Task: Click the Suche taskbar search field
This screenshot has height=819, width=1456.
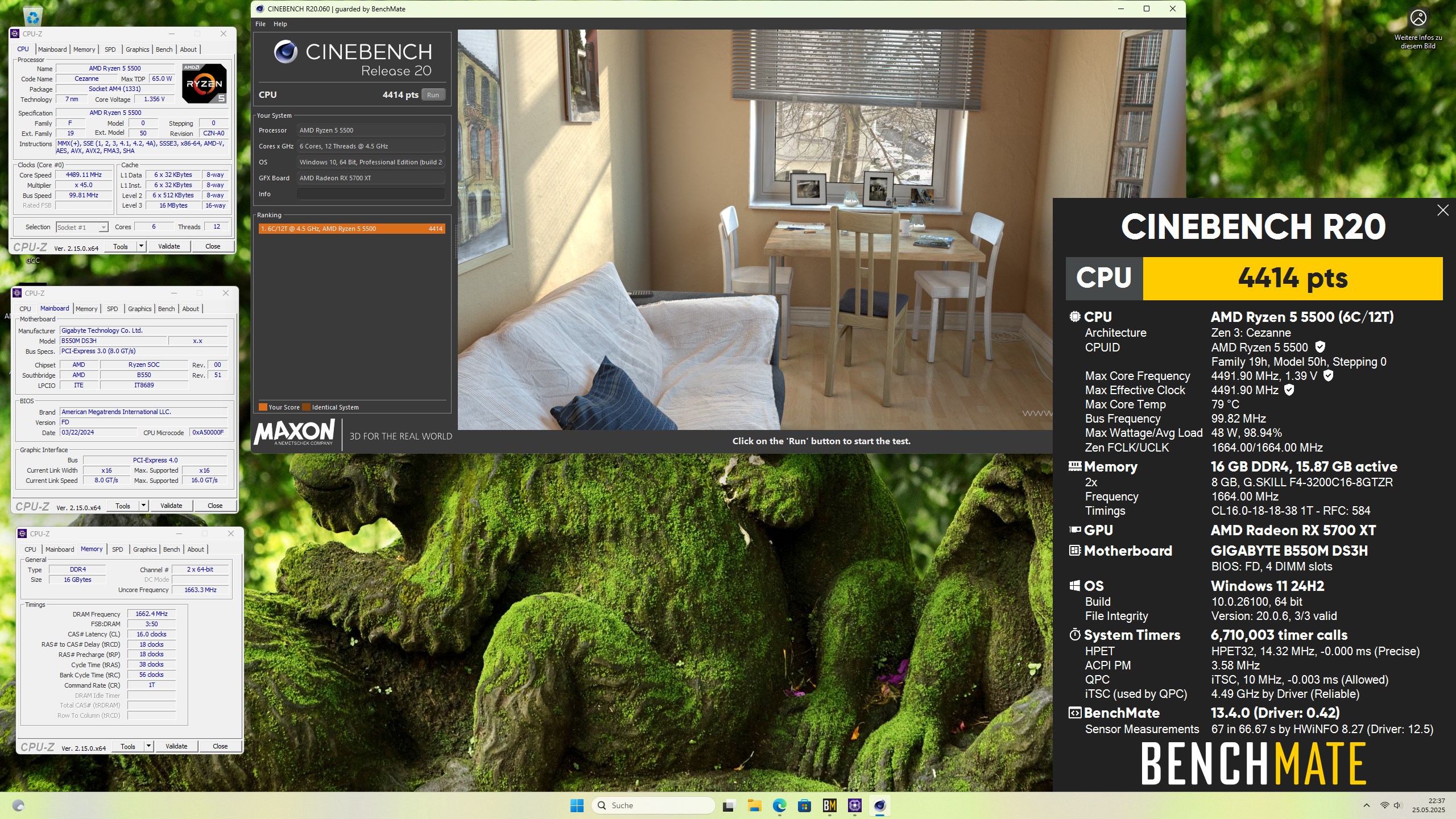Action: click(x=653, y=805)
